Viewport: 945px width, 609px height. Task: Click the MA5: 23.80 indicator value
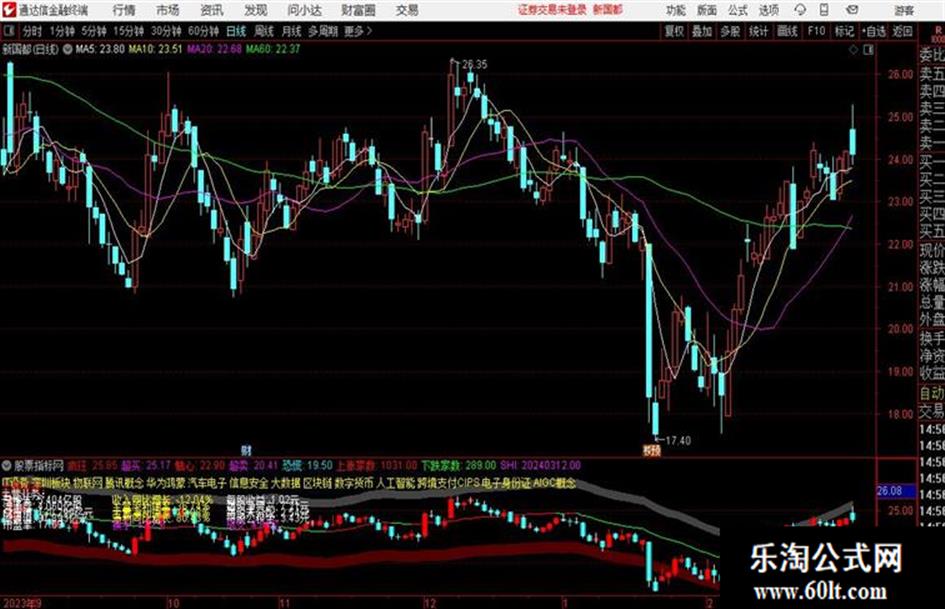tap(100, 49)
